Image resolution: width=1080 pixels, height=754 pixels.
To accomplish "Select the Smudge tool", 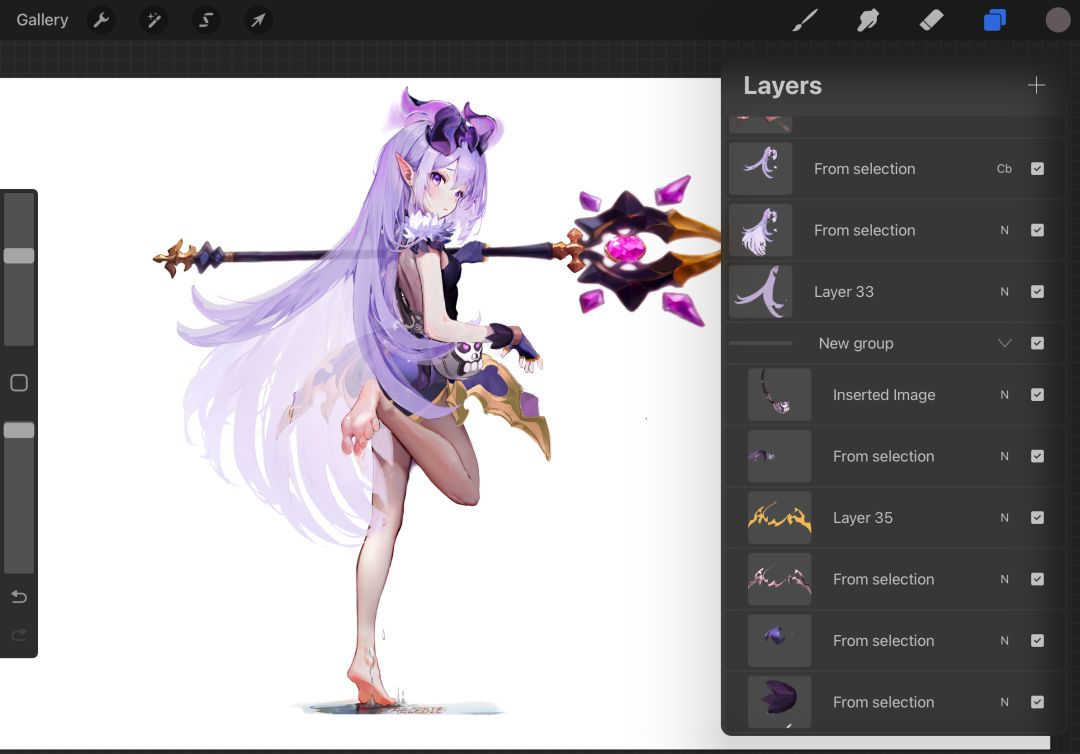I will (868, 20).
